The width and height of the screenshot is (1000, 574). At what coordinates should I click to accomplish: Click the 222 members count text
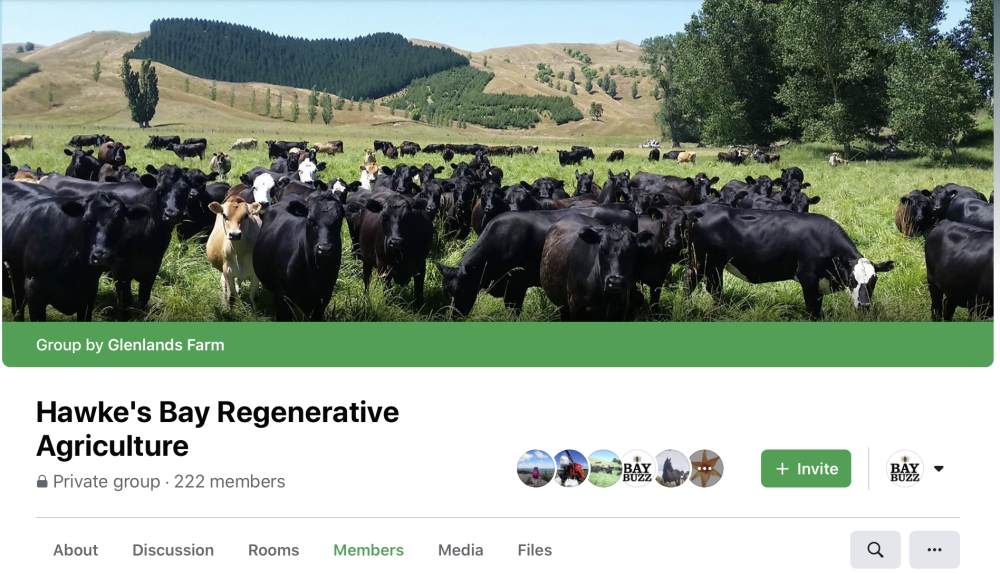click(x=229, y=482)
